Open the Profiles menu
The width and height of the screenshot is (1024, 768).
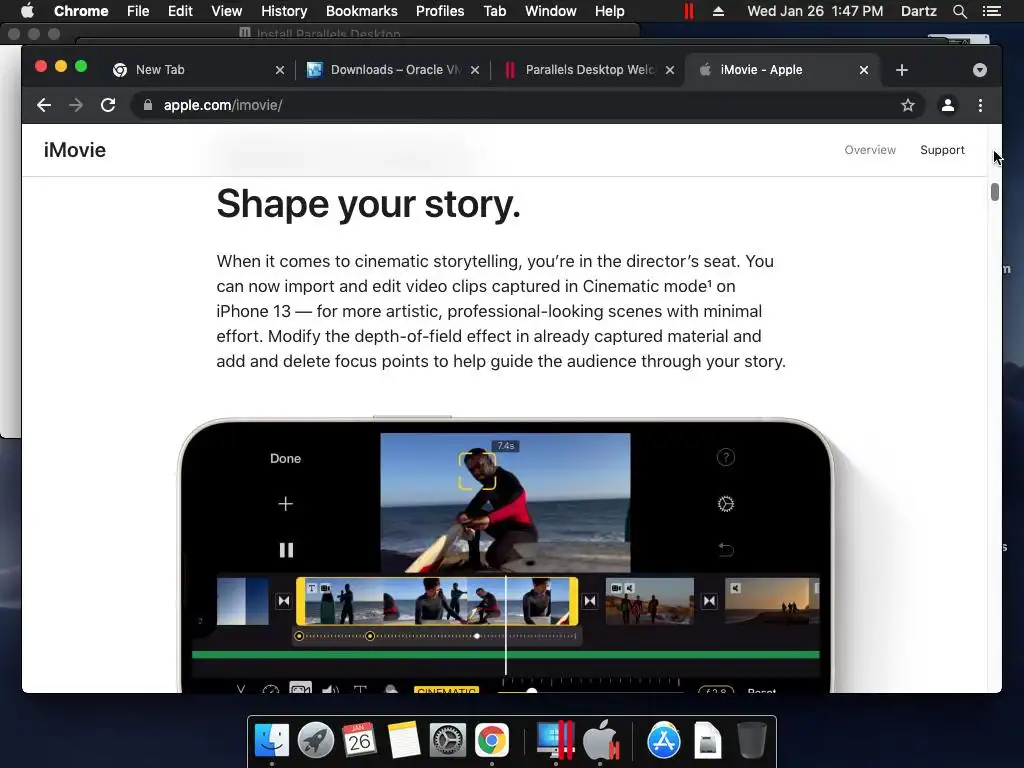pyautogui.click(x=440, y=11)
